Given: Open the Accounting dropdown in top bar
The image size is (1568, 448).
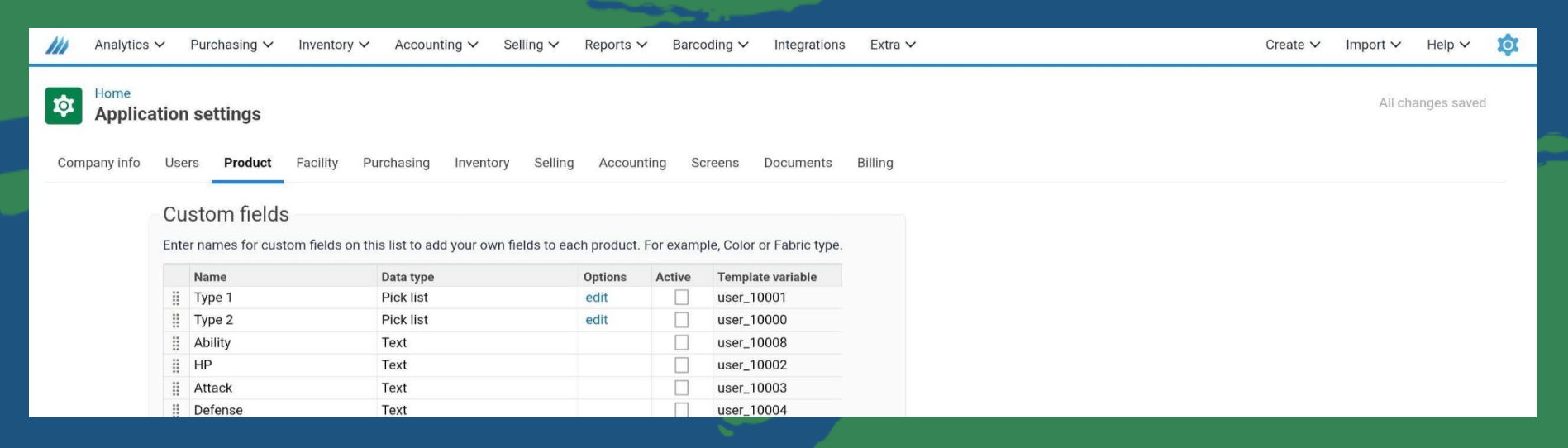Looking at the screenshot, I should coord(436,45).
